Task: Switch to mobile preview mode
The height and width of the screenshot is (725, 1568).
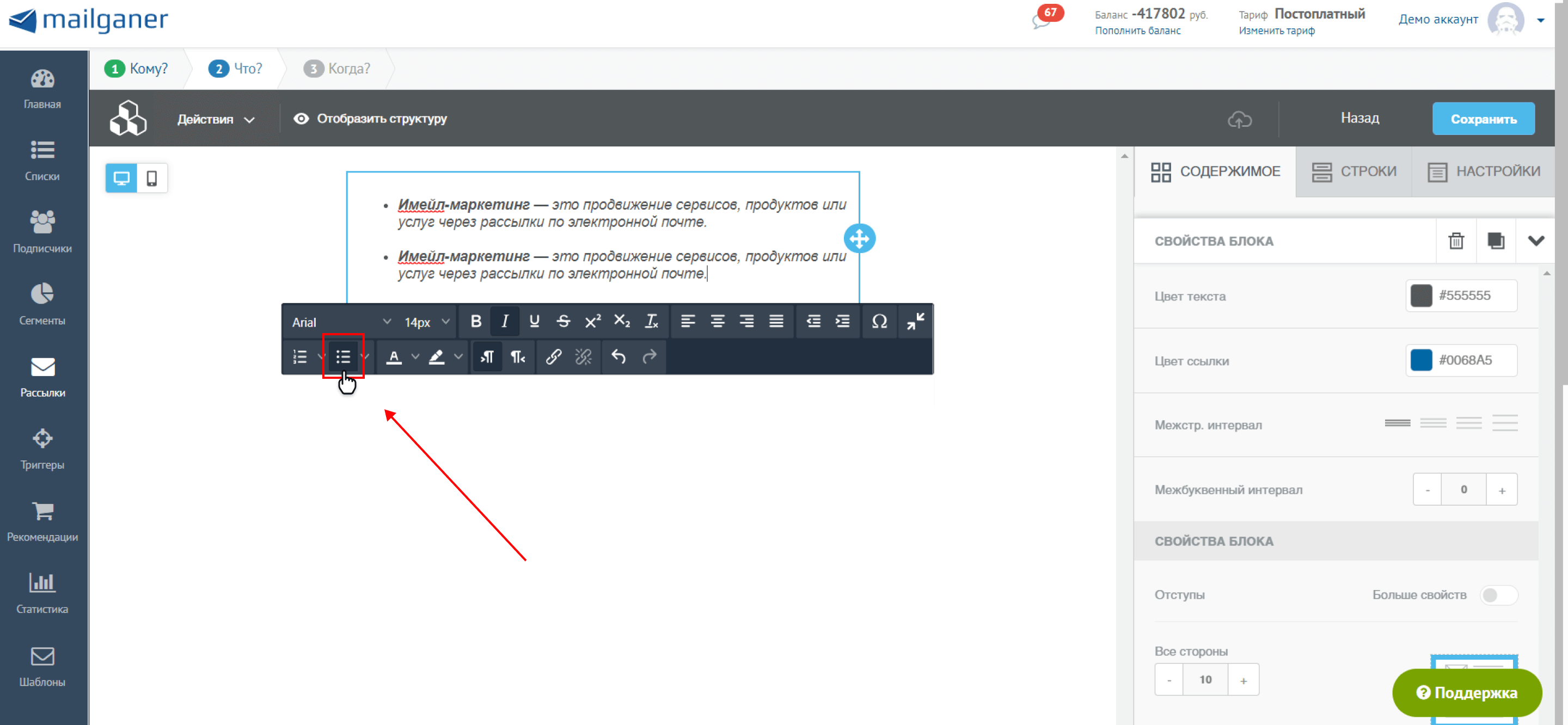Action: (151, 179)
